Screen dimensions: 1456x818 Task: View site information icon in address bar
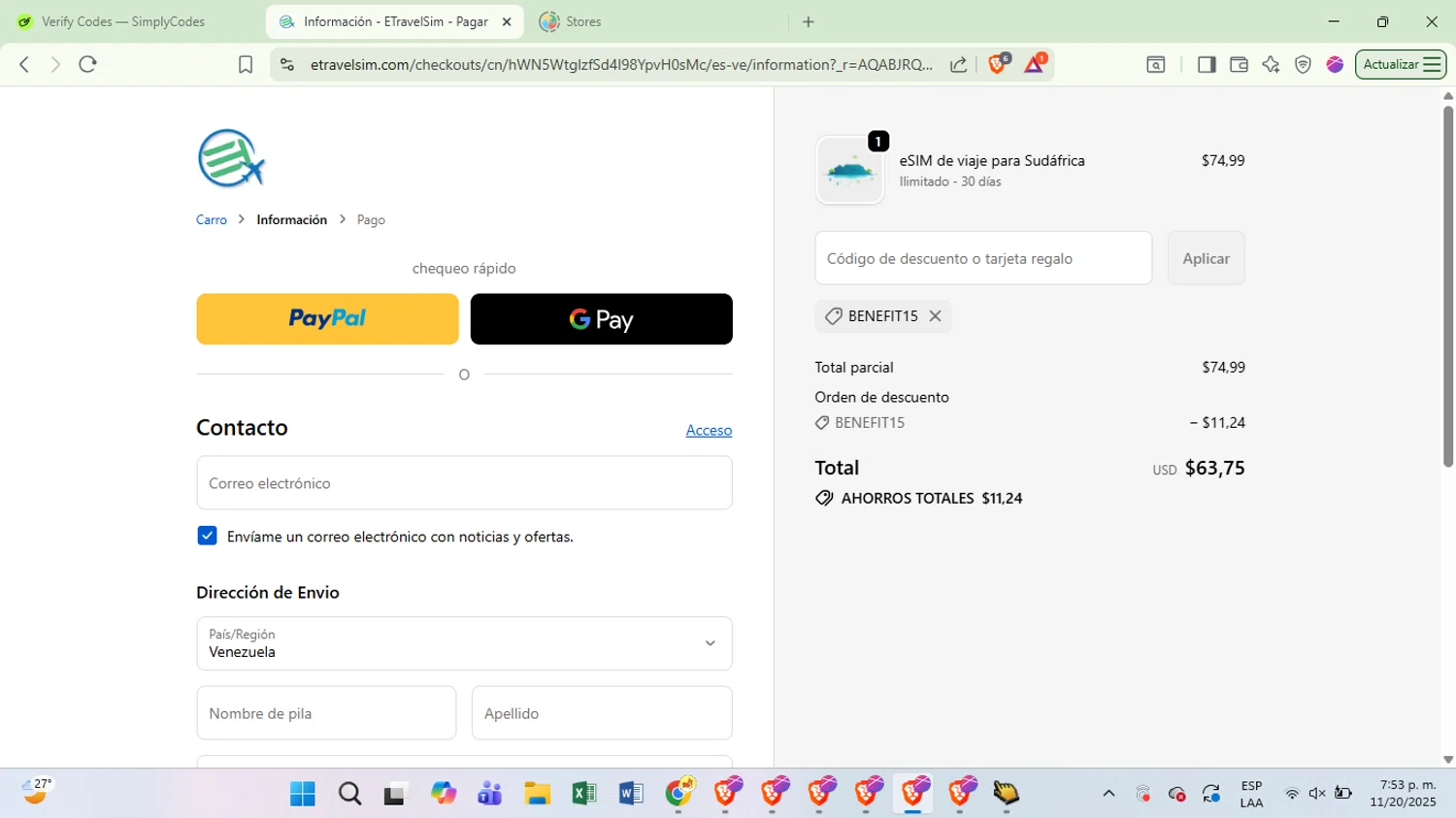pyautogui.click(x=286, y=64)
